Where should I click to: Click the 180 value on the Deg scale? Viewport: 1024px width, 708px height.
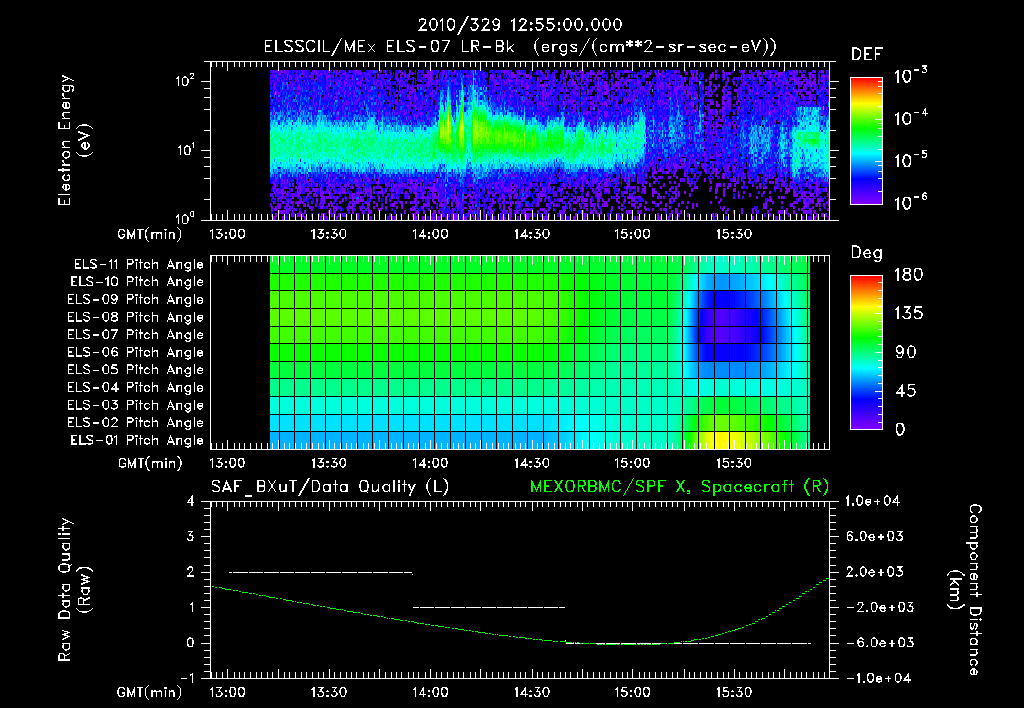[908, 275]
